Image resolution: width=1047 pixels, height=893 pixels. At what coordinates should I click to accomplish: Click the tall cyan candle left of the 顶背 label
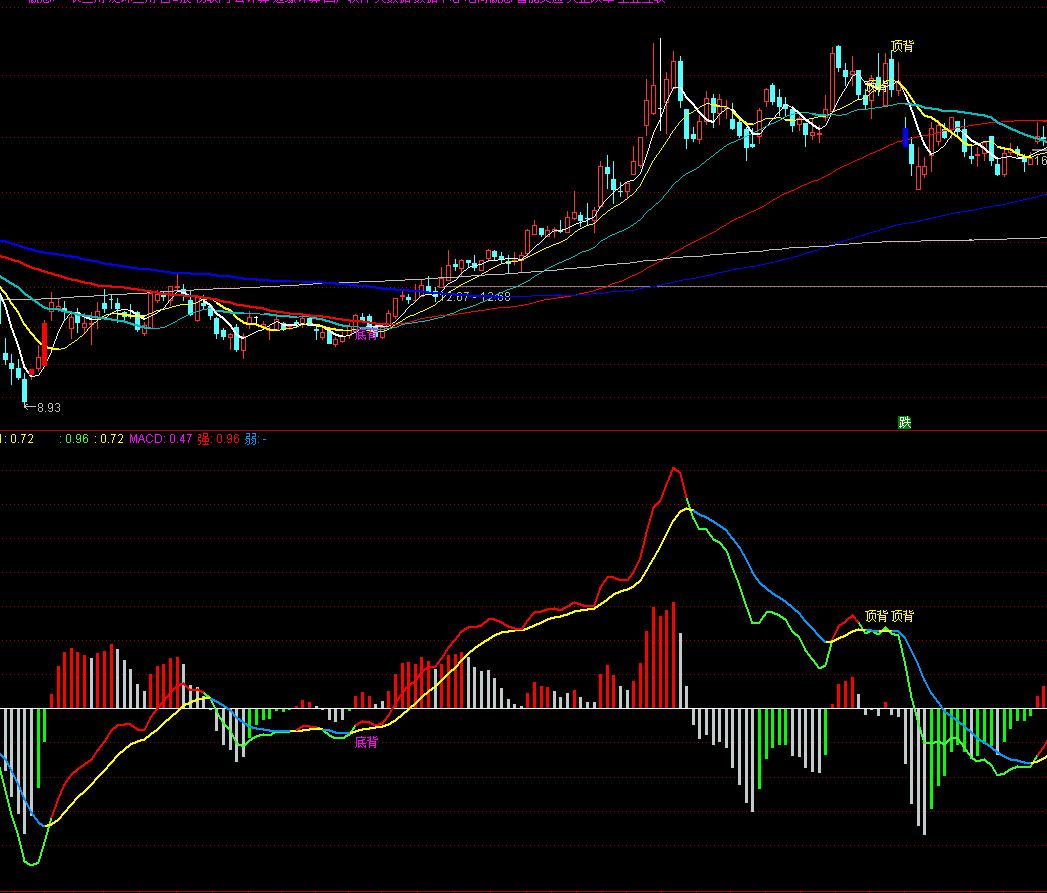(839, 60)
